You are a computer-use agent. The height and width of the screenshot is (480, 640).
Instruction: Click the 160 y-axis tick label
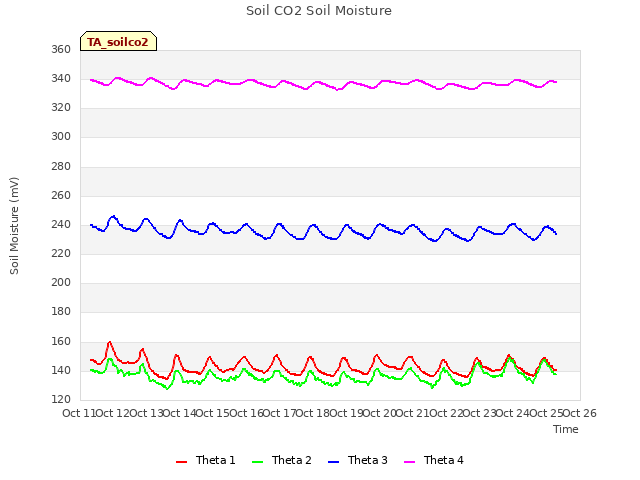pos(61,342)
